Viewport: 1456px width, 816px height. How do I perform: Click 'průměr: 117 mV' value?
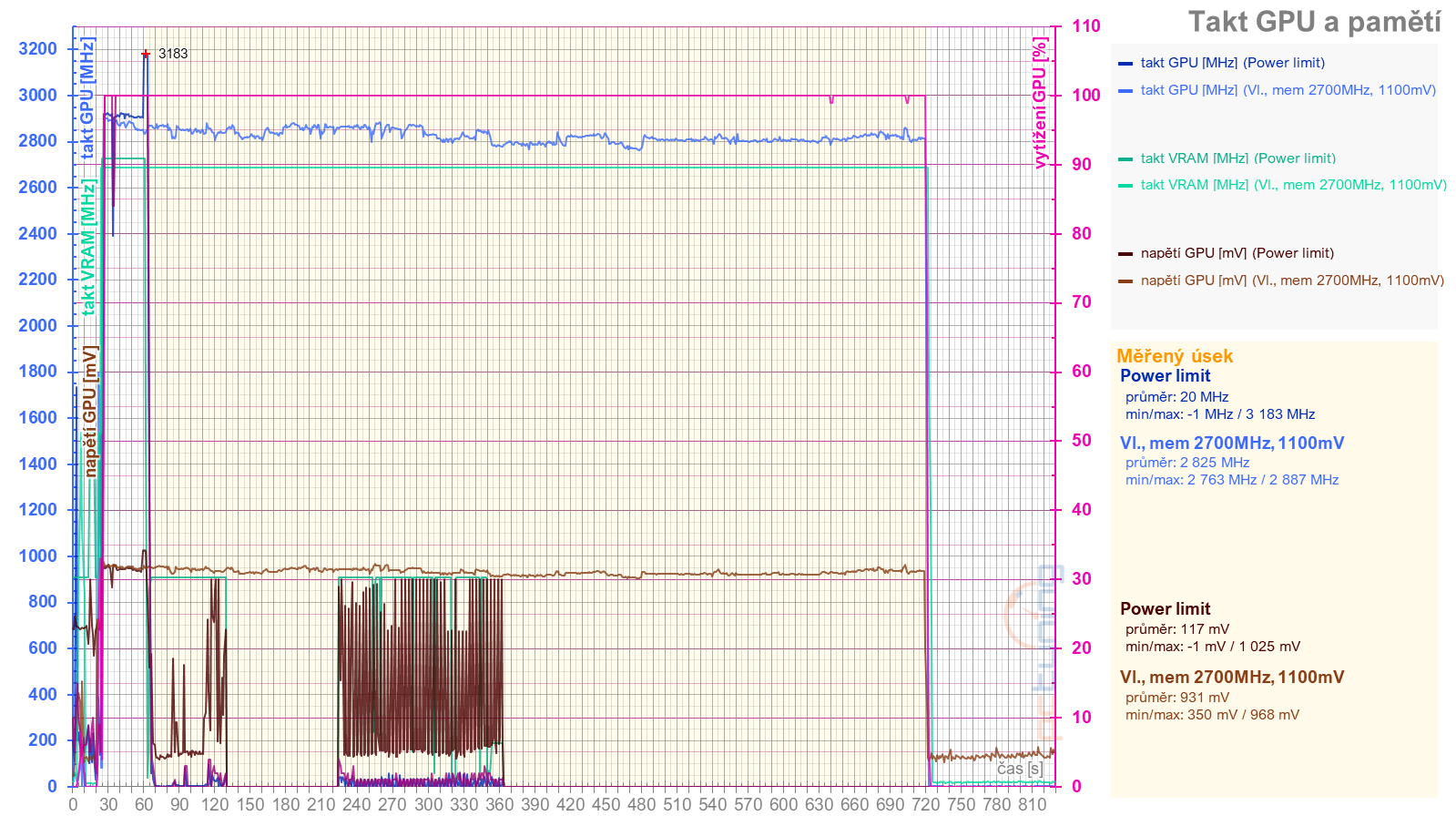tap(1177, 629)
